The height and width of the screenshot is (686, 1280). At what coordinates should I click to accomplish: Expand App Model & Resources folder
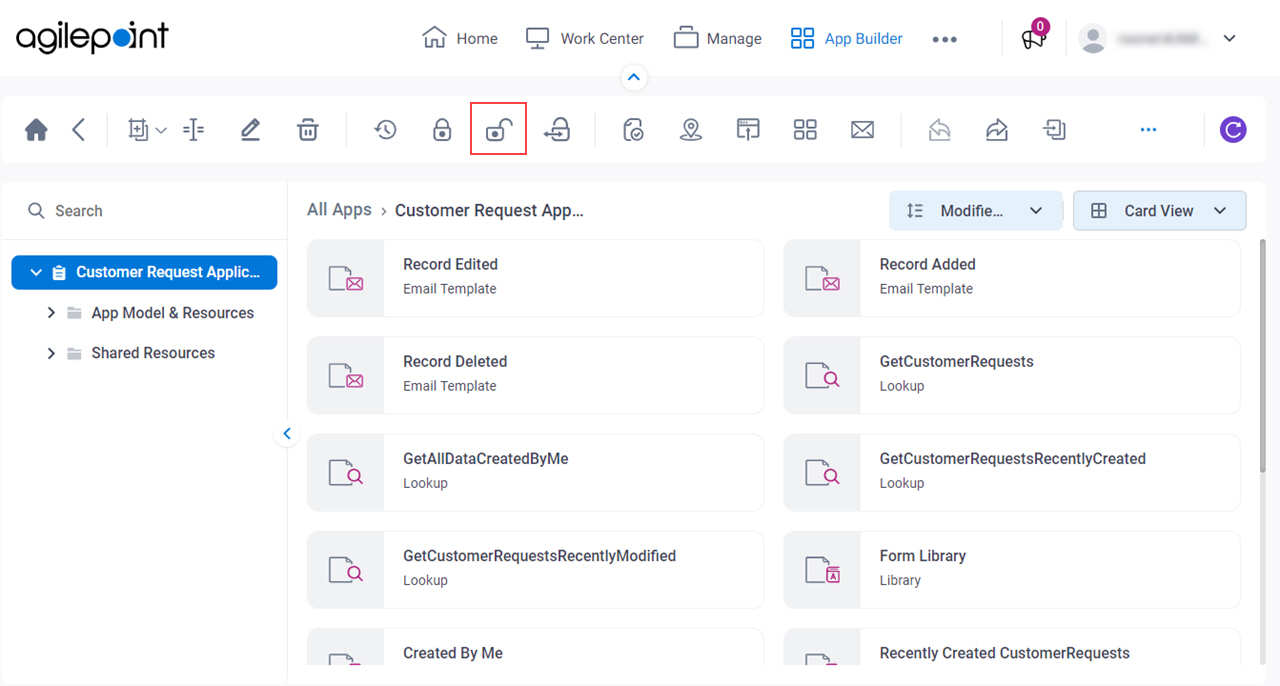pos(51,313)
